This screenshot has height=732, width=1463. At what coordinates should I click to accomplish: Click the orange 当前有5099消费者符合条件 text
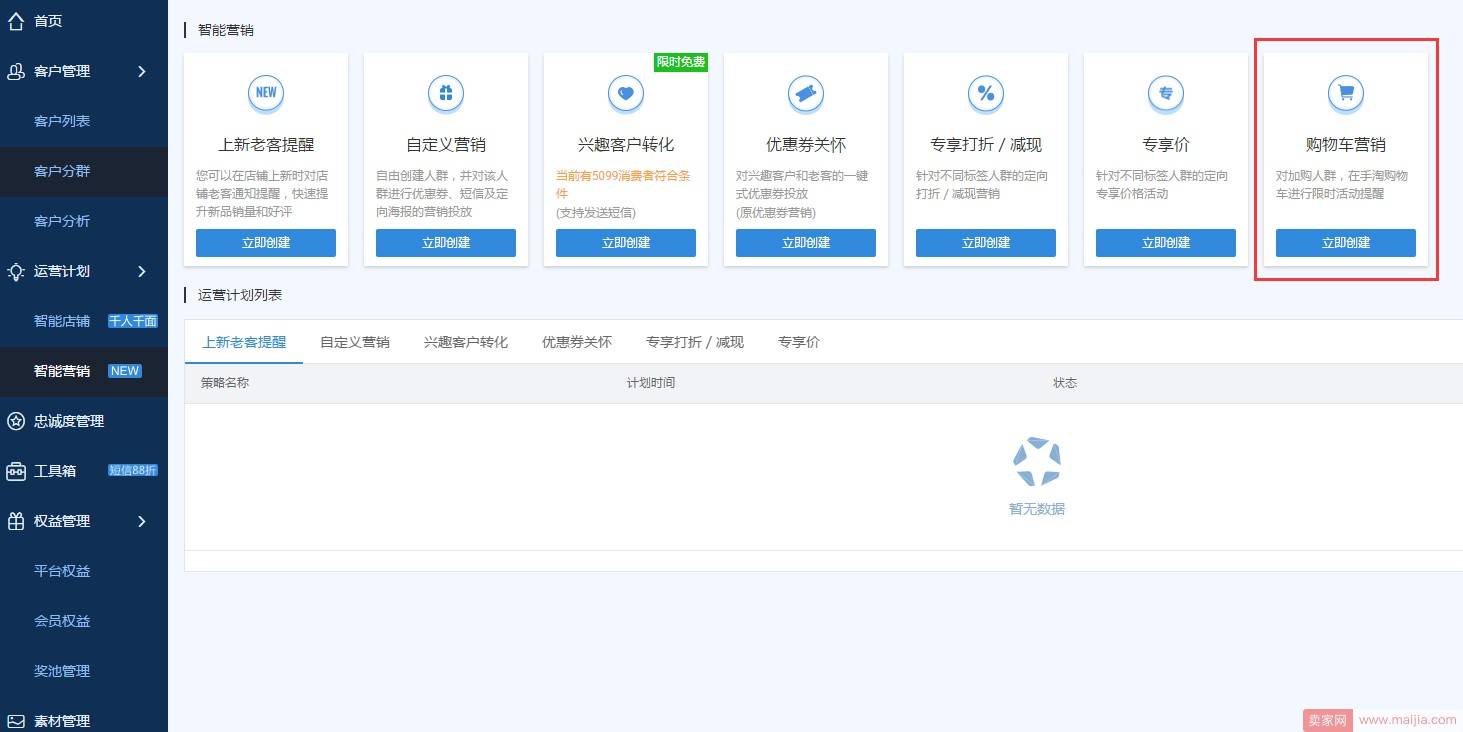623,185
